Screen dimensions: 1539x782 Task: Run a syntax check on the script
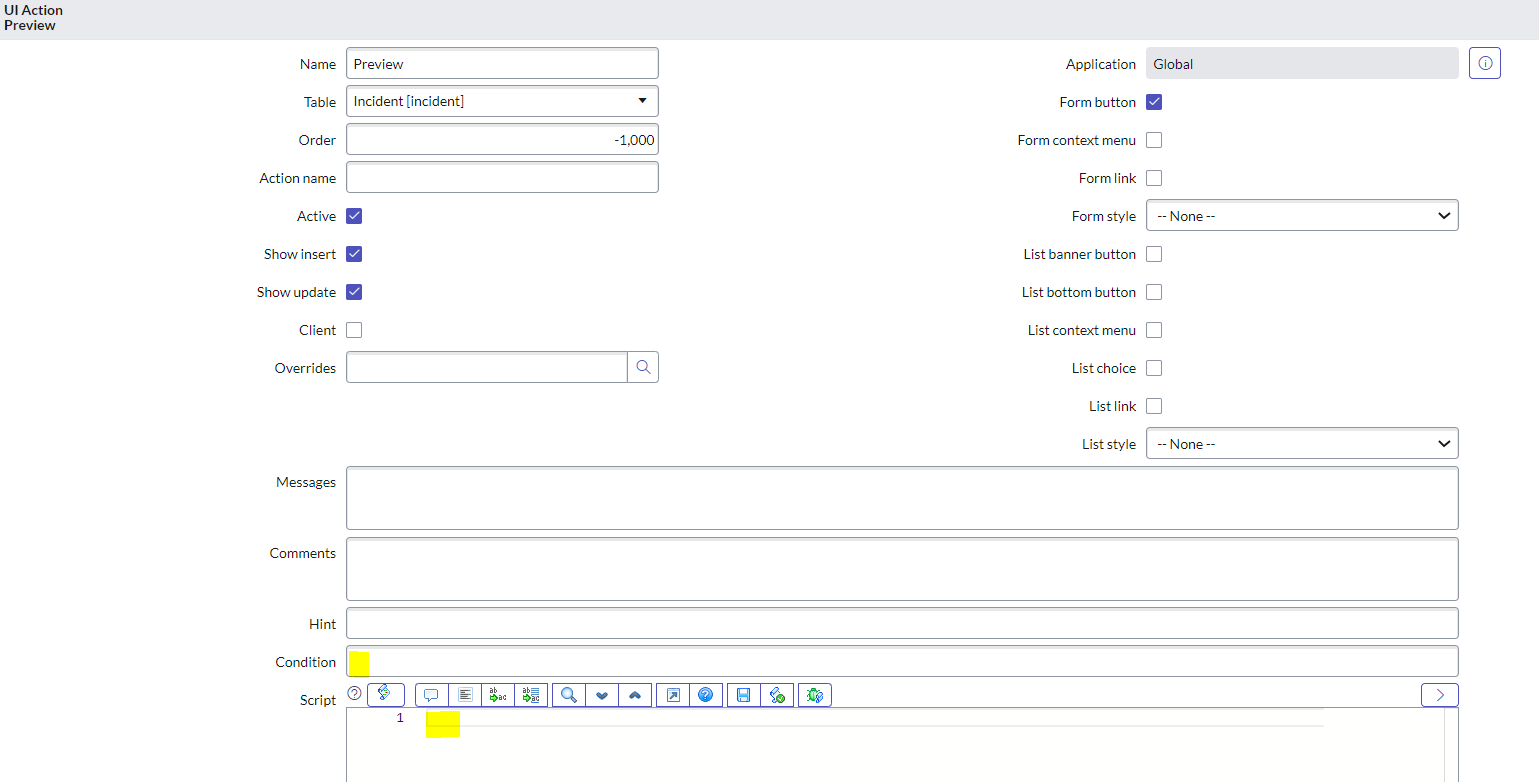point(778,694)
